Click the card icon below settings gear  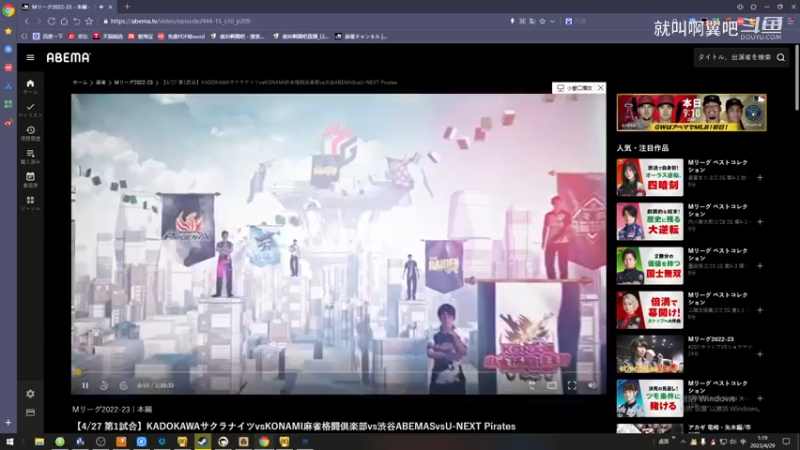tap(30, 412)
